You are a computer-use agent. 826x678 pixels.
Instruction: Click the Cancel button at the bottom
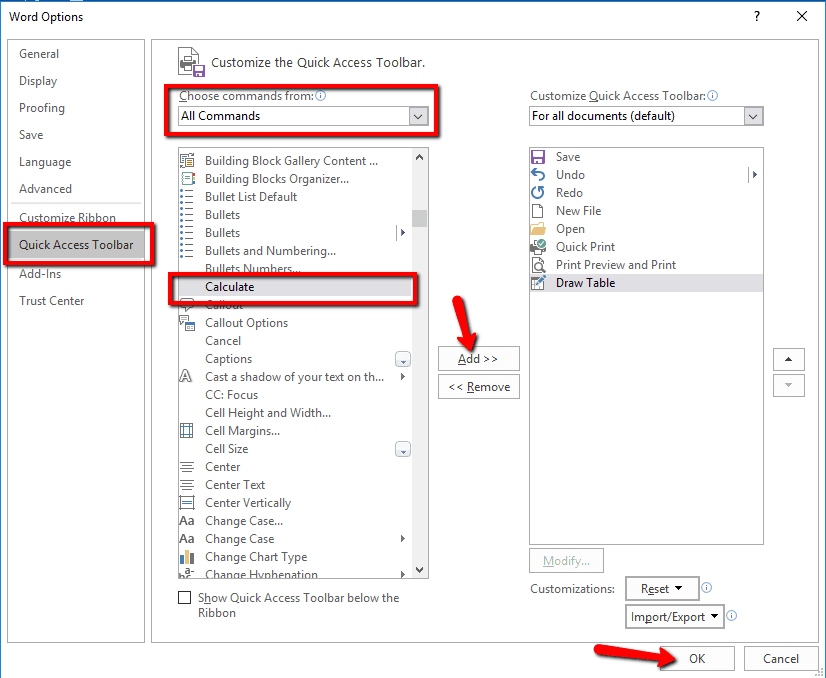pos(781,659)
